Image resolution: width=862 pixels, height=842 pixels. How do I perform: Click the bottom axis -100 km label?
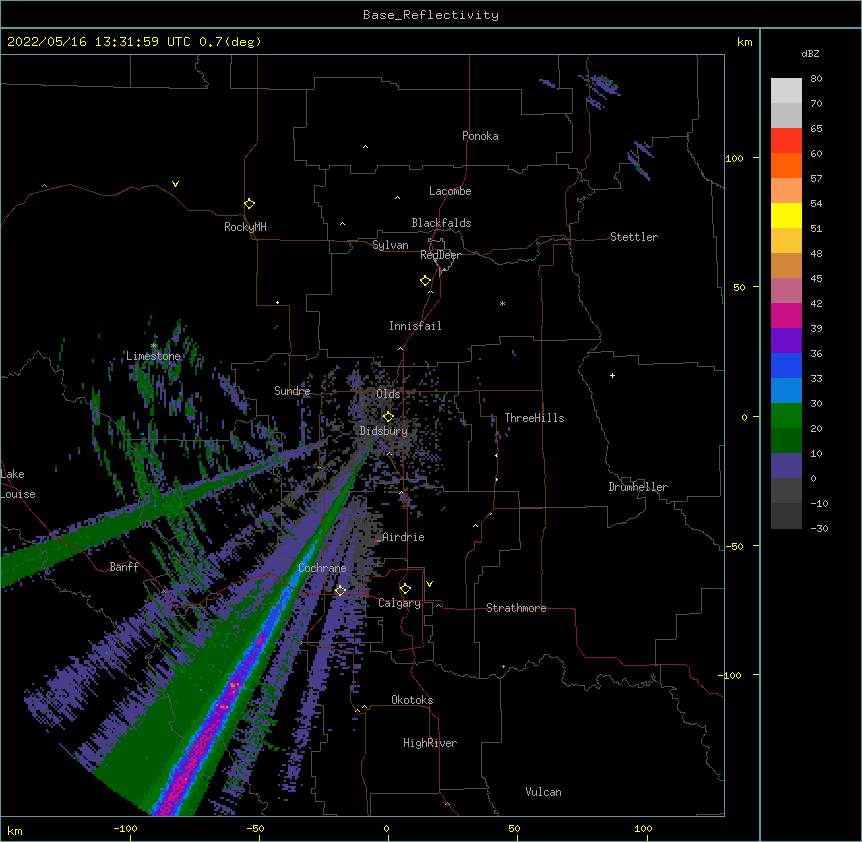[125, 828]
